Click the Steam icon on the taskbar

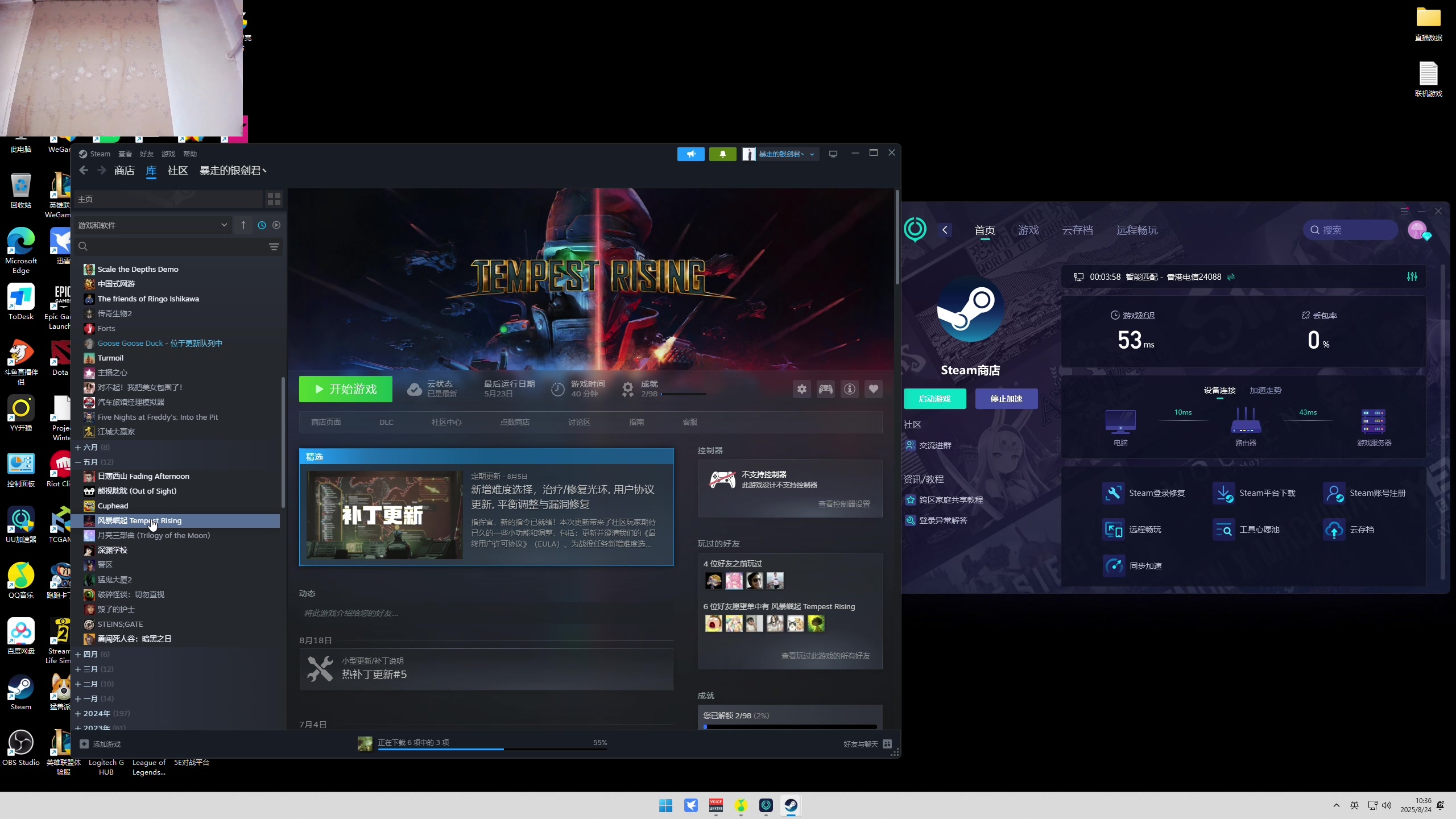click(x=791, y=805)
